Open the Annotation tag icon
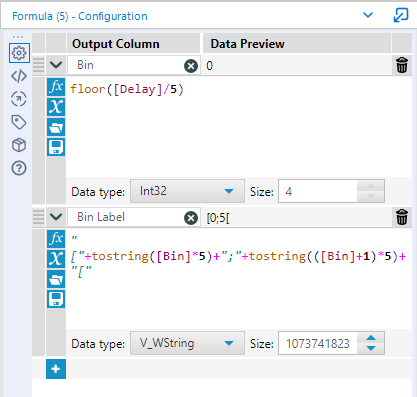The width and height of the screenshot is (417, 397). click(x=19, y=122)
